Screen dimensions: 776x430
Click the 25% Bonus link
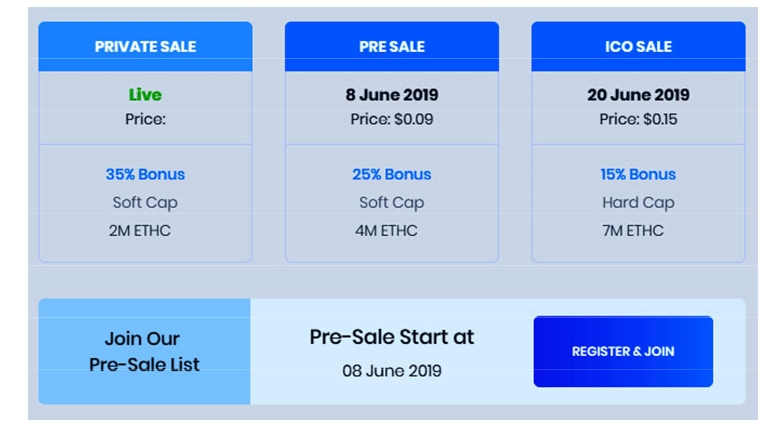(x=392, y=174)
